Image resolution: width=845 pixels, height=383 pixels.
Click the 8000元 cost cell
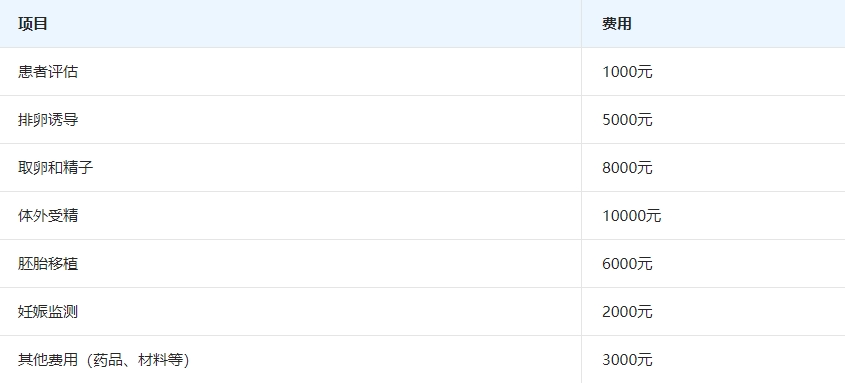627,168
